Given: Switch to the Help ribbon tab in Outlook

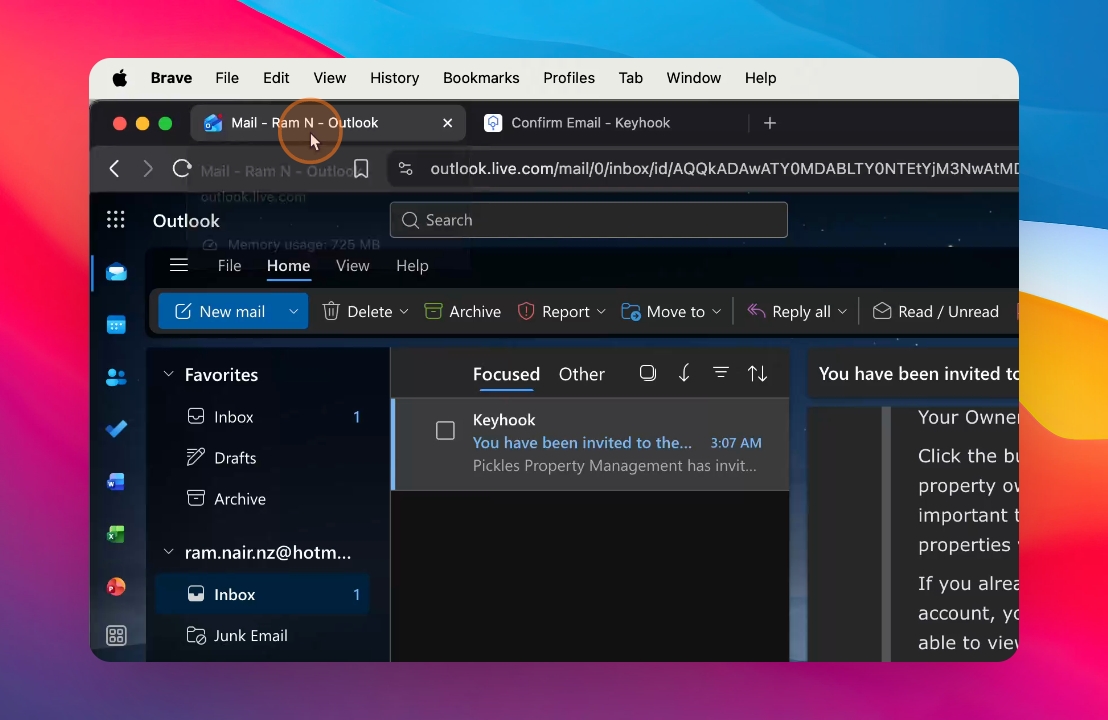Looking at the screenshot, I should [412, 266].
